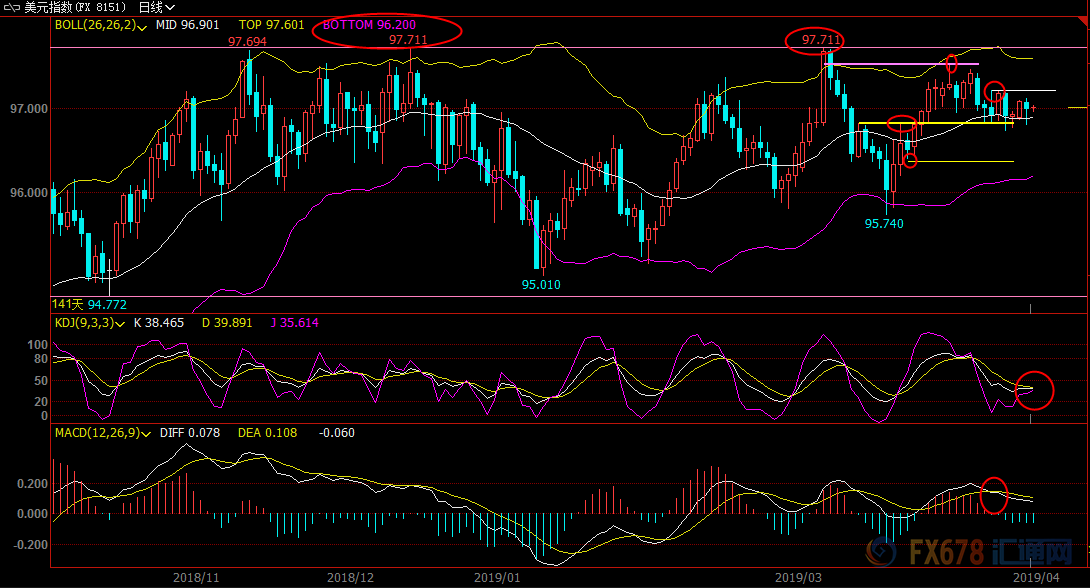1090x588 pixels.
Task: Click the red circle on MACD crossover
Action: 994,496
